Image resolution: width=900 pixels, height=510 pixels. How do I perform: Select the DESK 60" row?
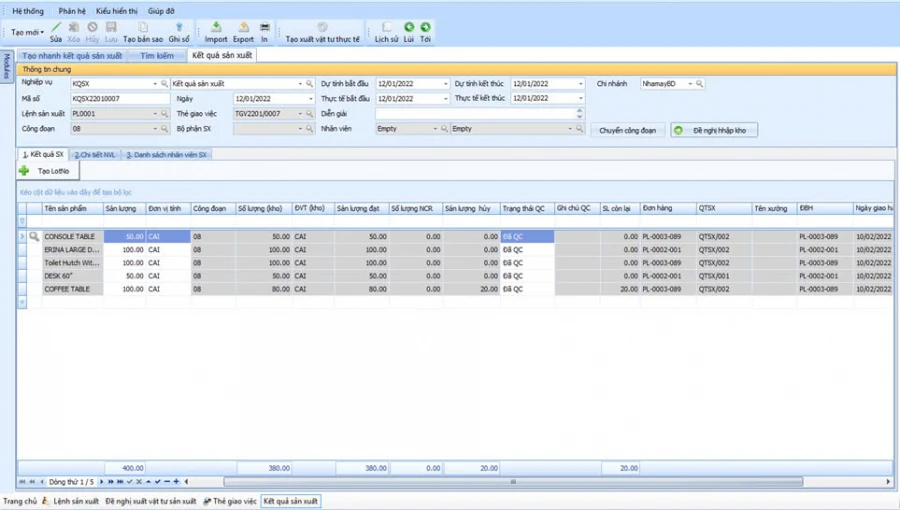[x=455, y=276]
